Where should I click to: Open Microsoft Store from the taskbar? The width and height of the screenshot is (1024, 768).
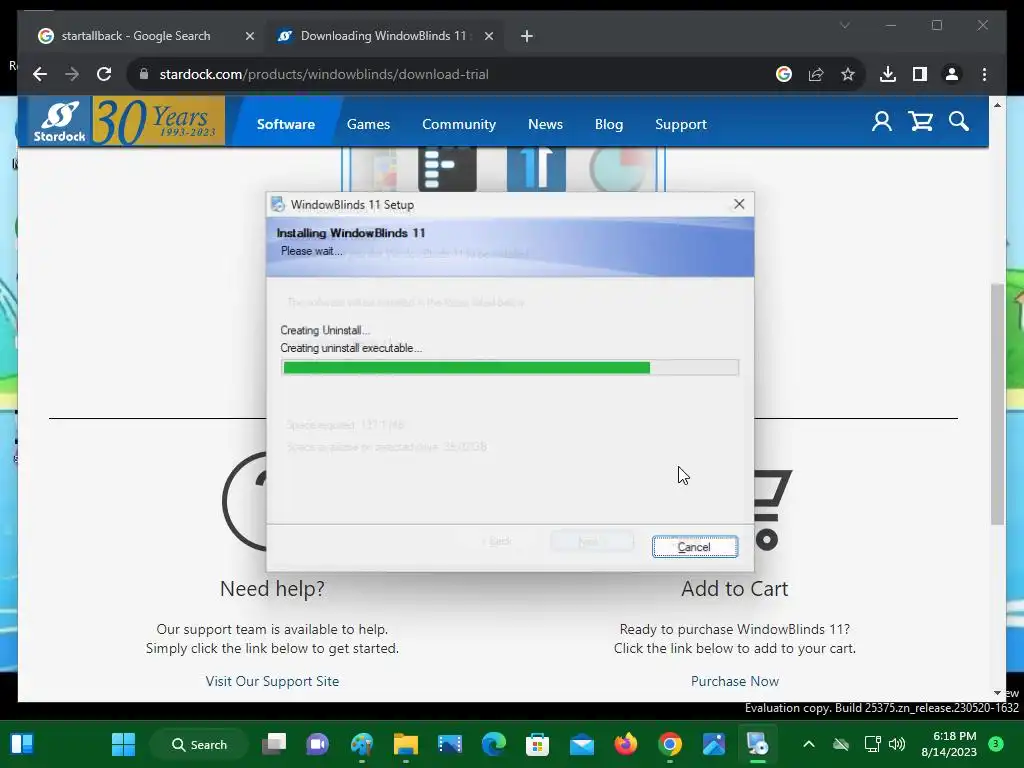(x=537, y=744)
